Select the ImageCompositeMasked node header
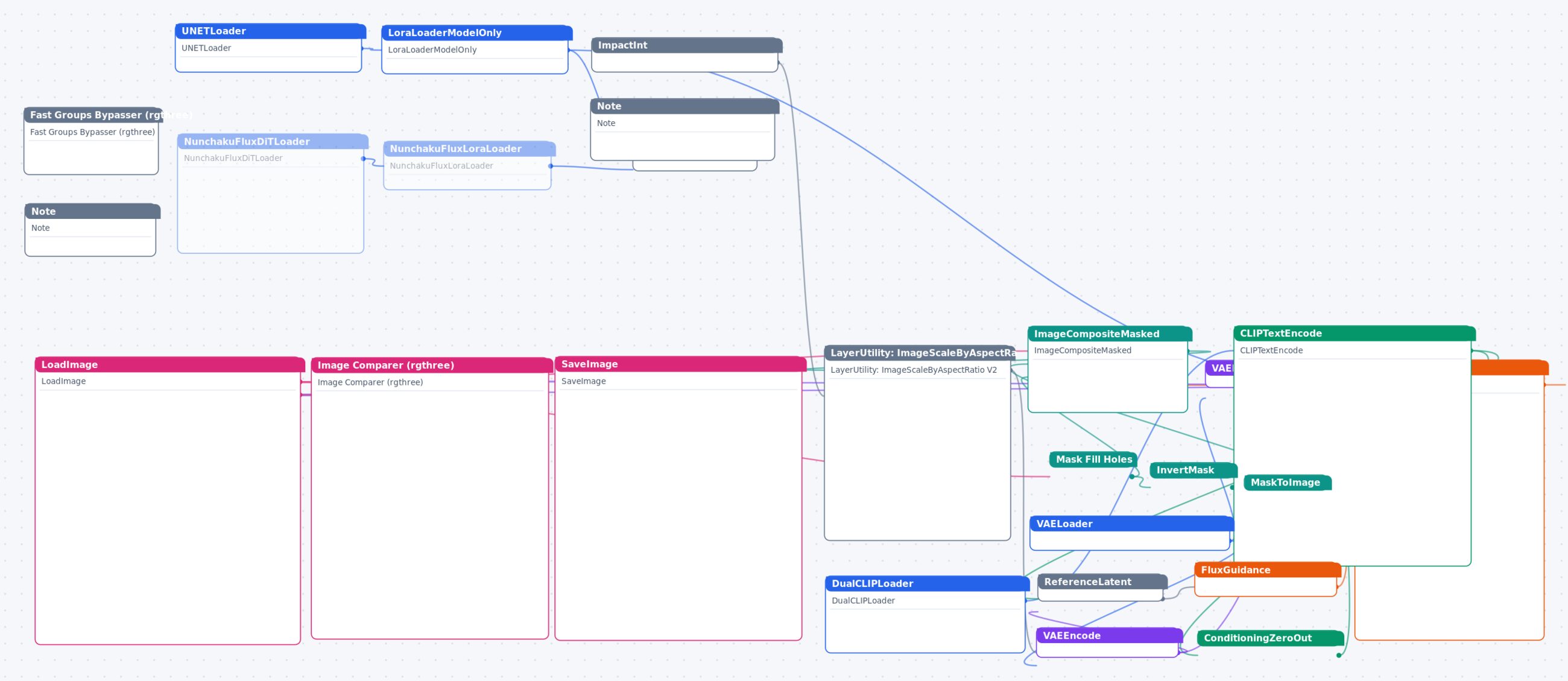 [x=1110, y=334]
